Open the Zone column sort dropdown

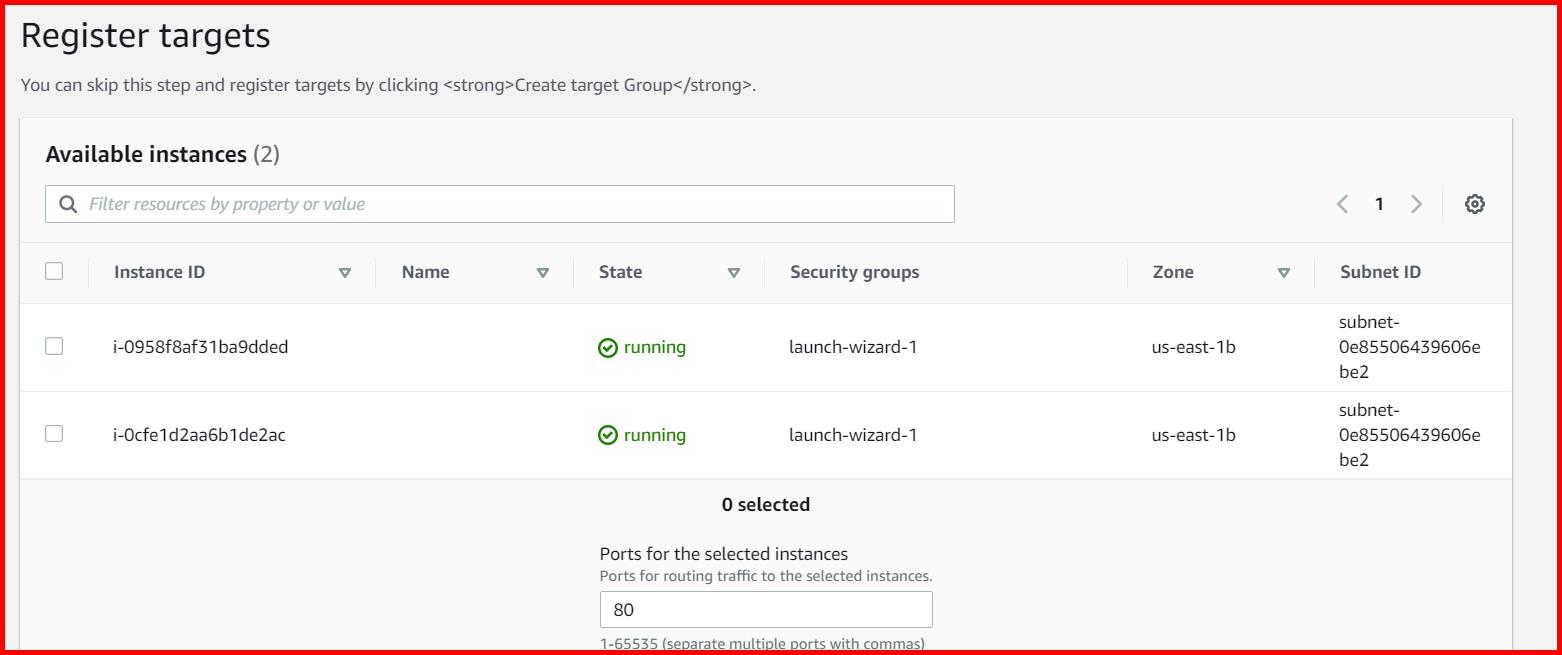(1284, 272)
